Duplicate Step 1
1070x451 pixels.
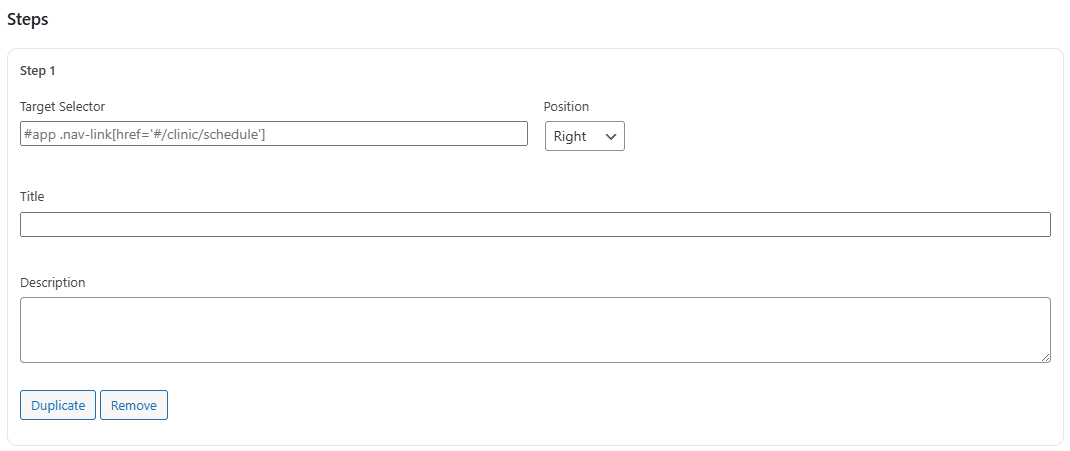coord(58,405)
